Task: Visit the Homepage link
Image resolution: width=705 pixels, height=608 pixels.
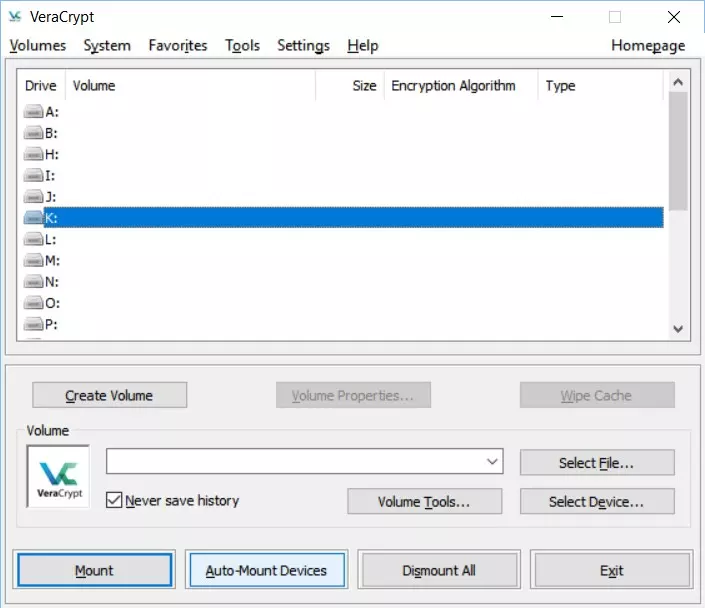Action: coord(648,45)
